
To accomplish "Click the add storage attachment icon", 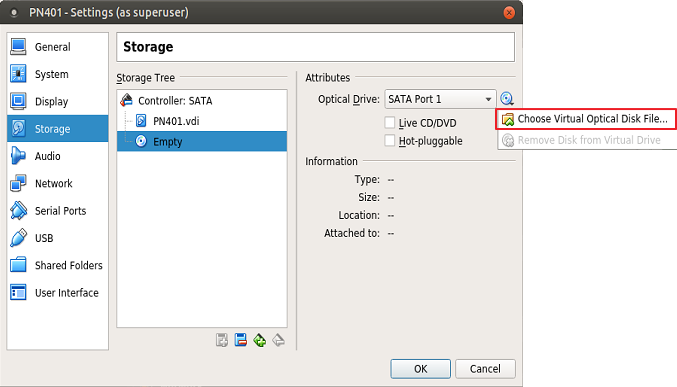I will pyautogui.click(x=259, y=340).
